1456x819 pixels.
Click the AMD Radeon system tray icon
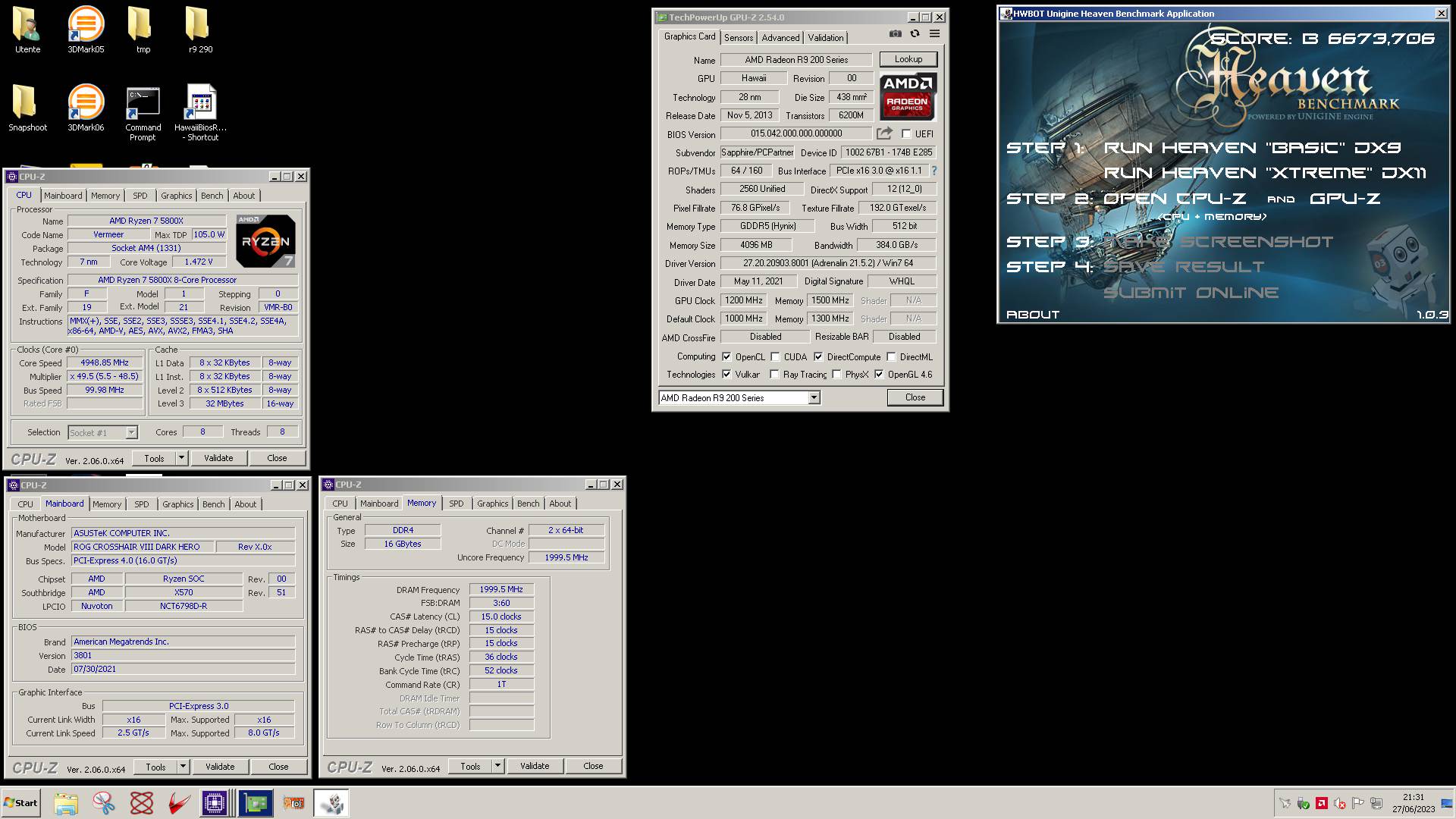1322,804
